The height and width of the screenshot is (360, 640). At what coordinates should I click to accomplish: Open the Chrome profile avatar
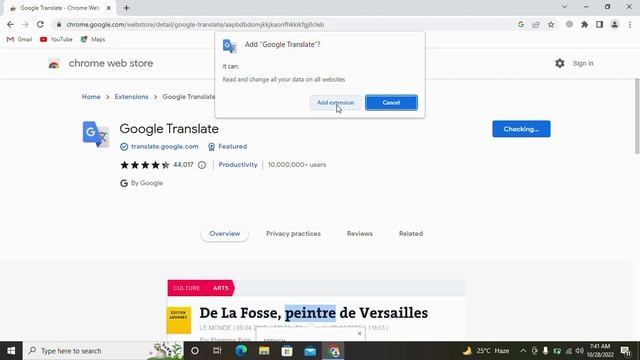(x=614, y=24)
